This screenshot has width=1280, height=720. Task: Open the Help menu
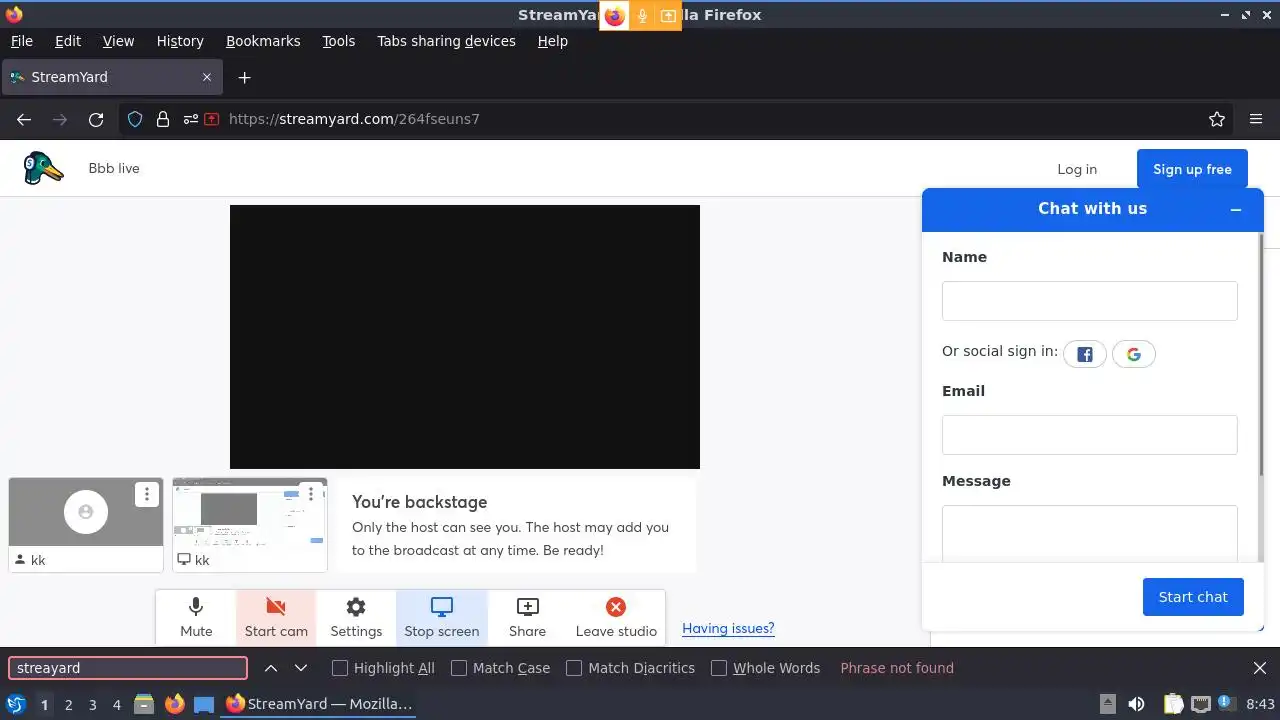553,41
